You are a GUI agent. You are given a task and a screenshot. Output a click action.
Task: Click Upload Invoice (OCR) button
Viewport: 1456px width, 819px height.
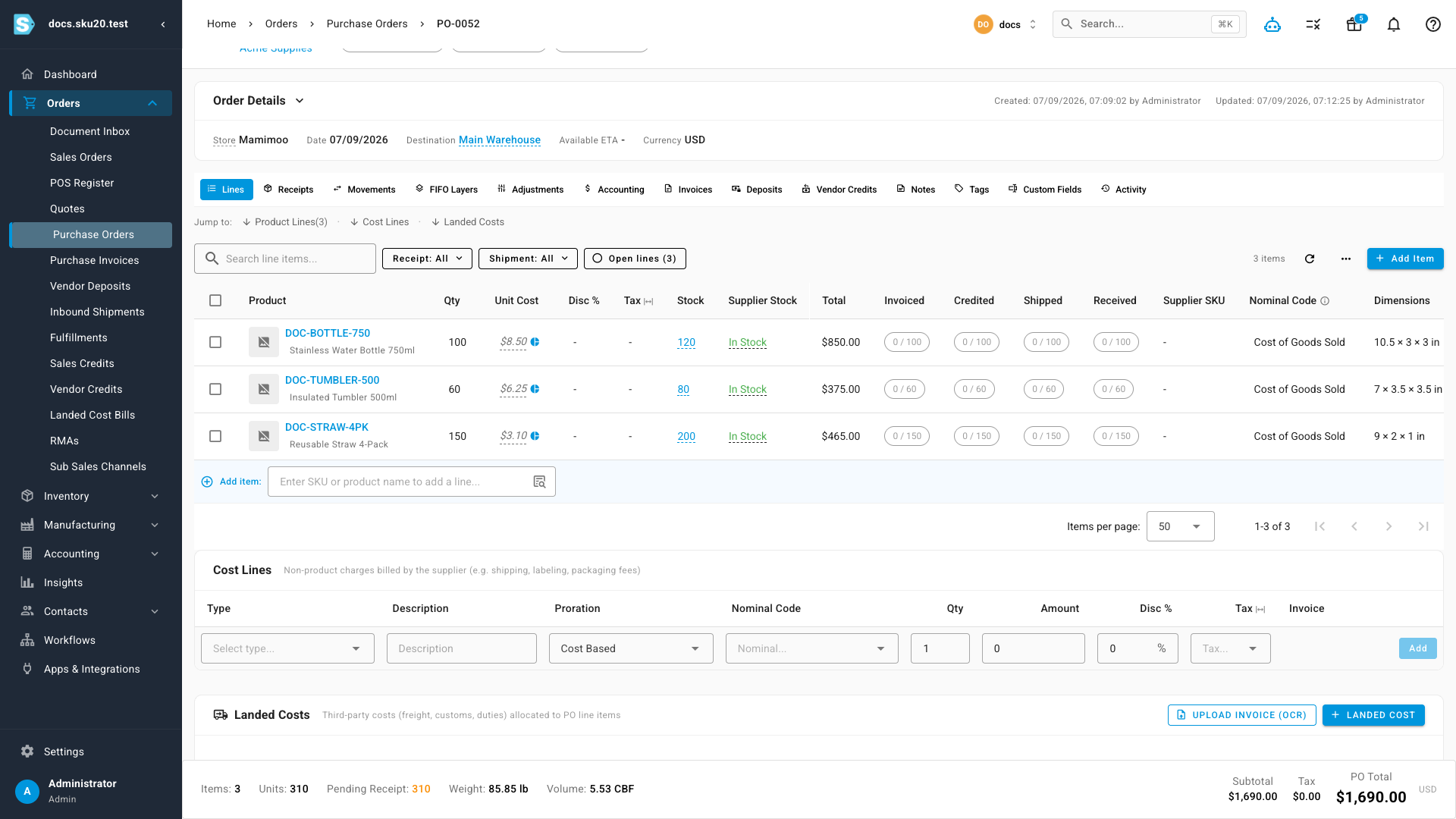pyautogui.click(x=1241, y=715)
